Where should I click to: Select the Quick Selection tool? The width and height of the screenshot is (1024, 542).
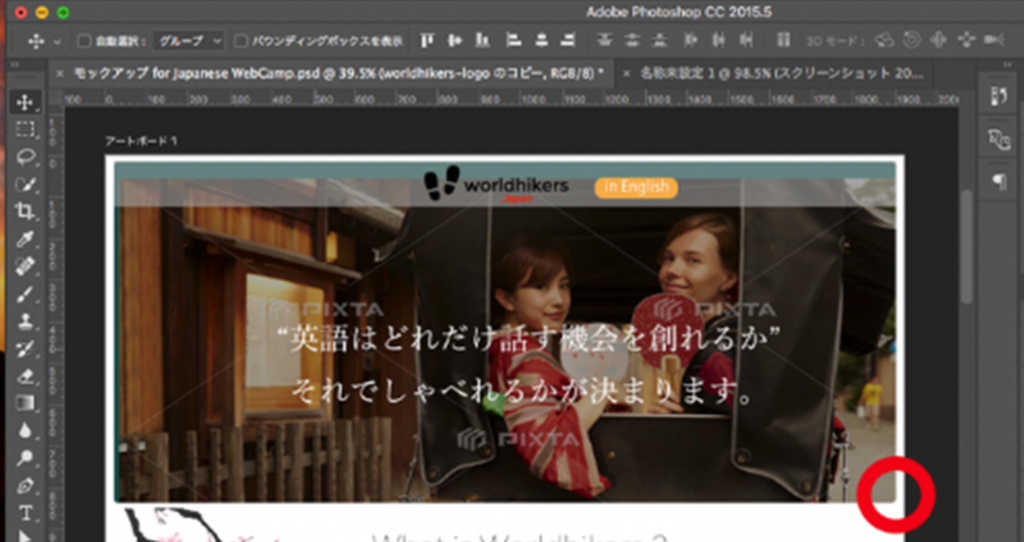pyautogui.click(x=25, y=184)
